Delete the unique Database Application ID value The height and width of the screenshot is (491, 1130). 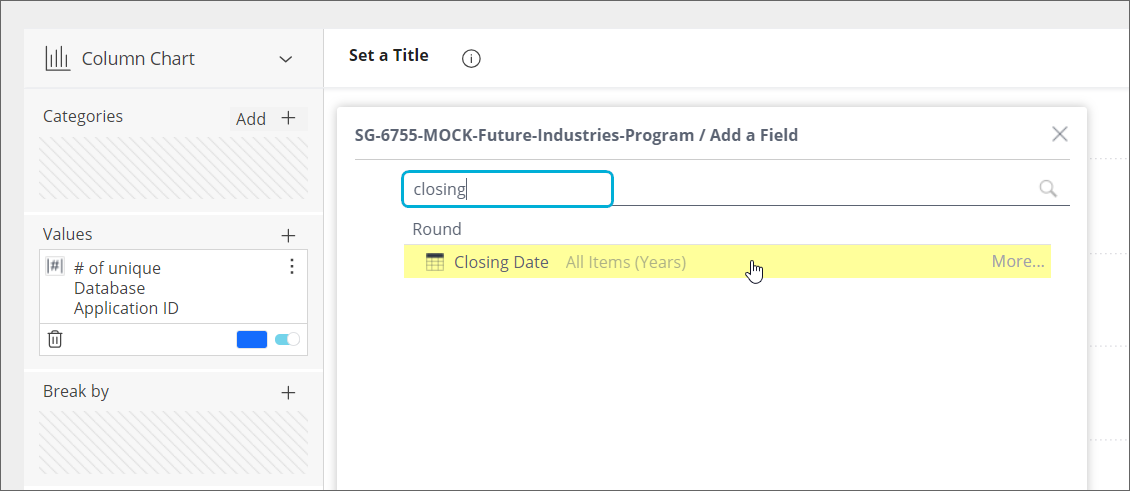coord(56,339)
